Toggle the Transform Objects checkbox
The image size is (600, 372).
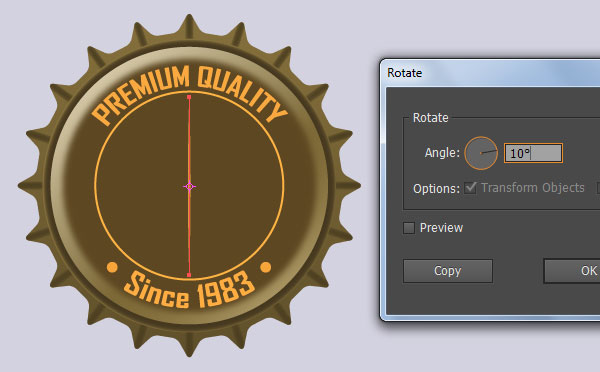pos(470,188)
